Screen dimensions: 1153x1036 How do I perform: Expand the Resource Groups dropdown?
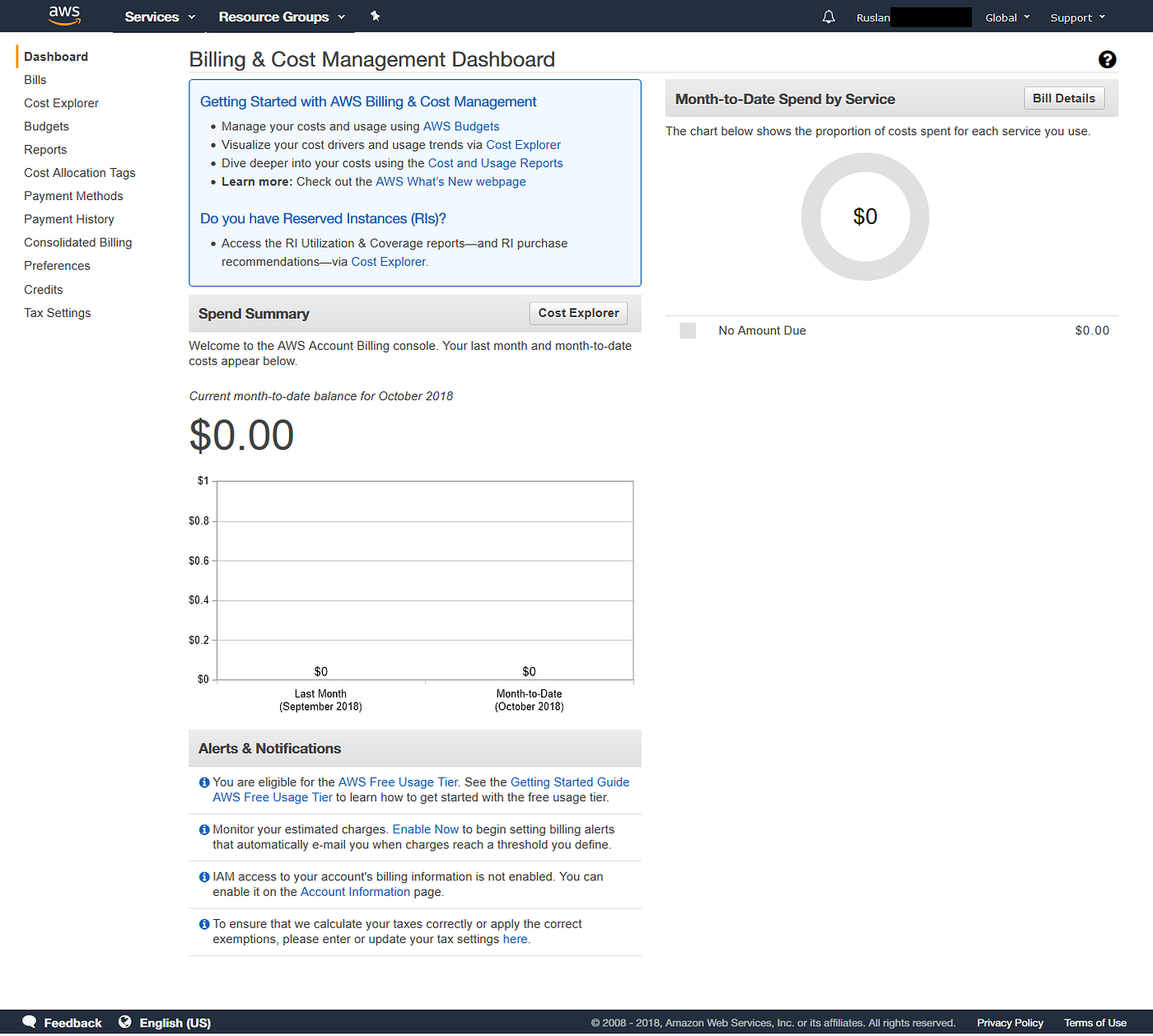pos(282,16)
